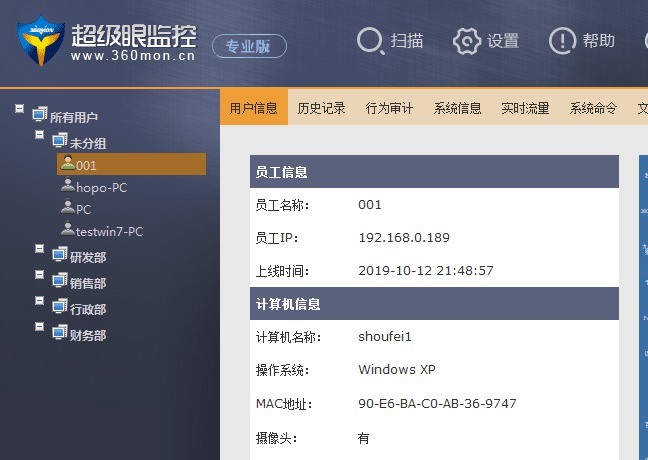The width and height of the screenshot is (648, 460).
Task: Click the 专业版 edition badge
Action: click(249, 46)
